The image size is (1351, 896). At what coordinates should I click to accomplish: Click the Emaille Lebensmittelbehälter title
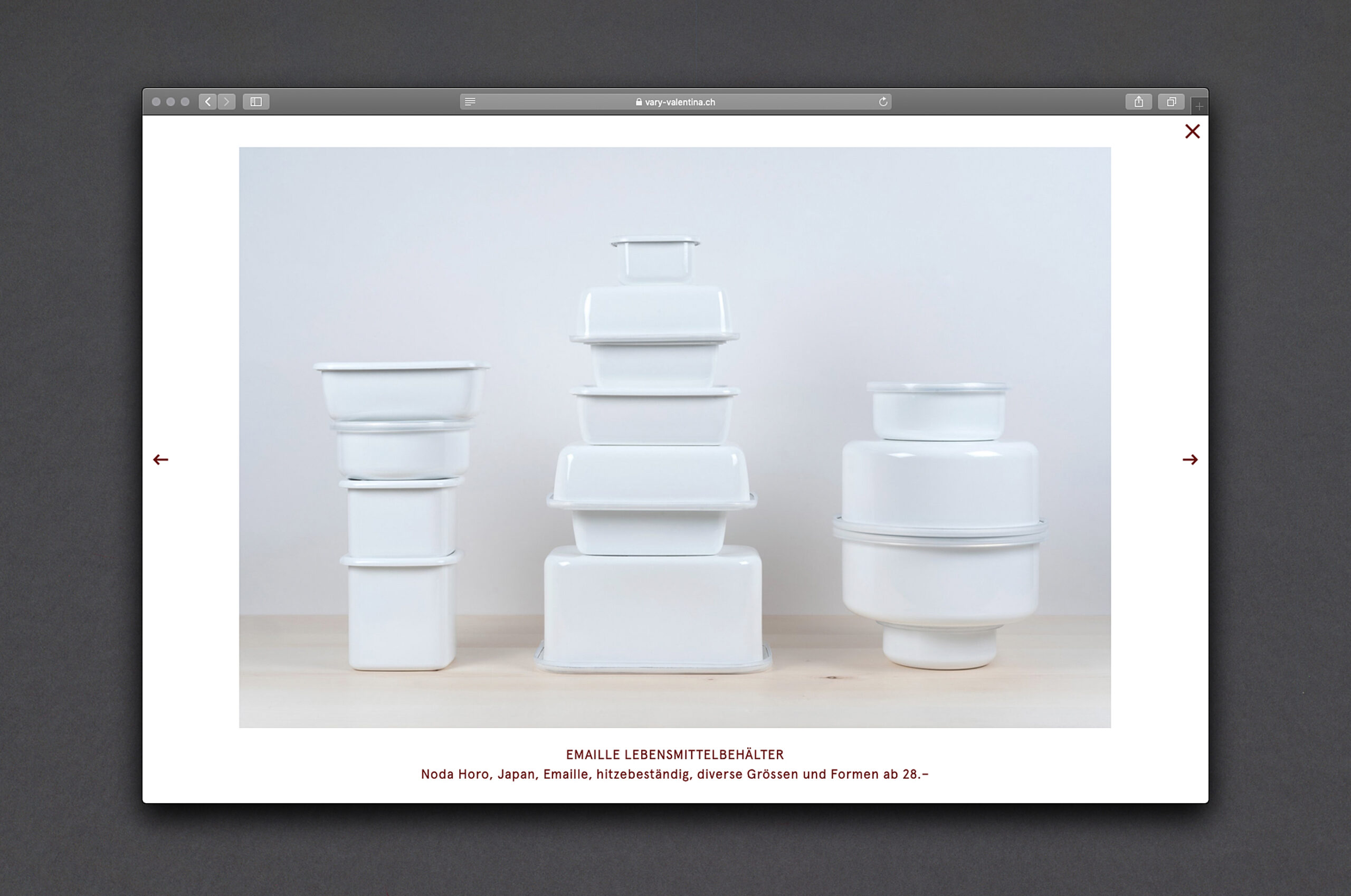tap(675, 754)
